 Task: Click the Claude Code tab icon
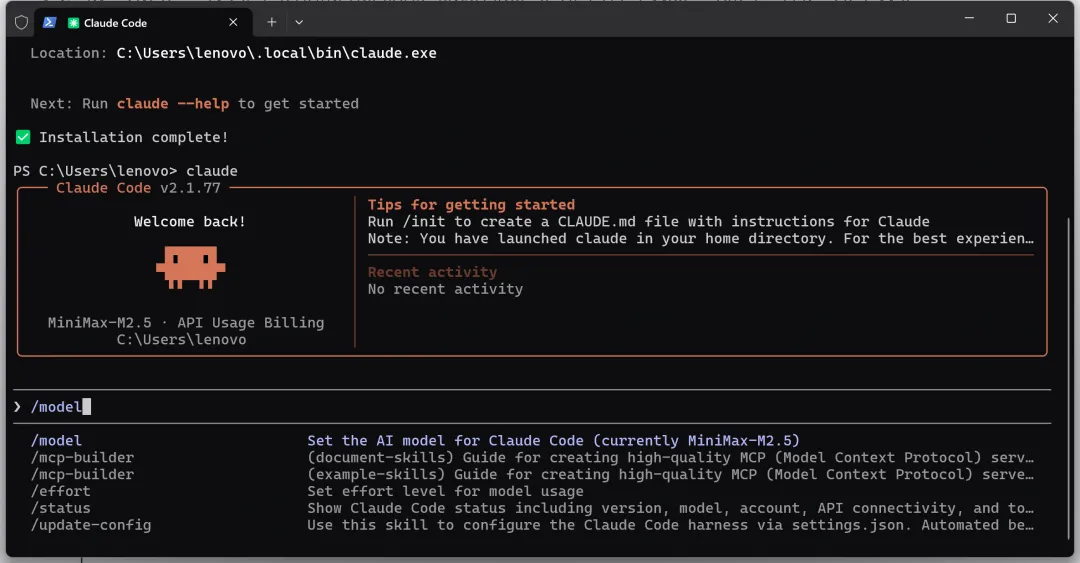(74, 22)
